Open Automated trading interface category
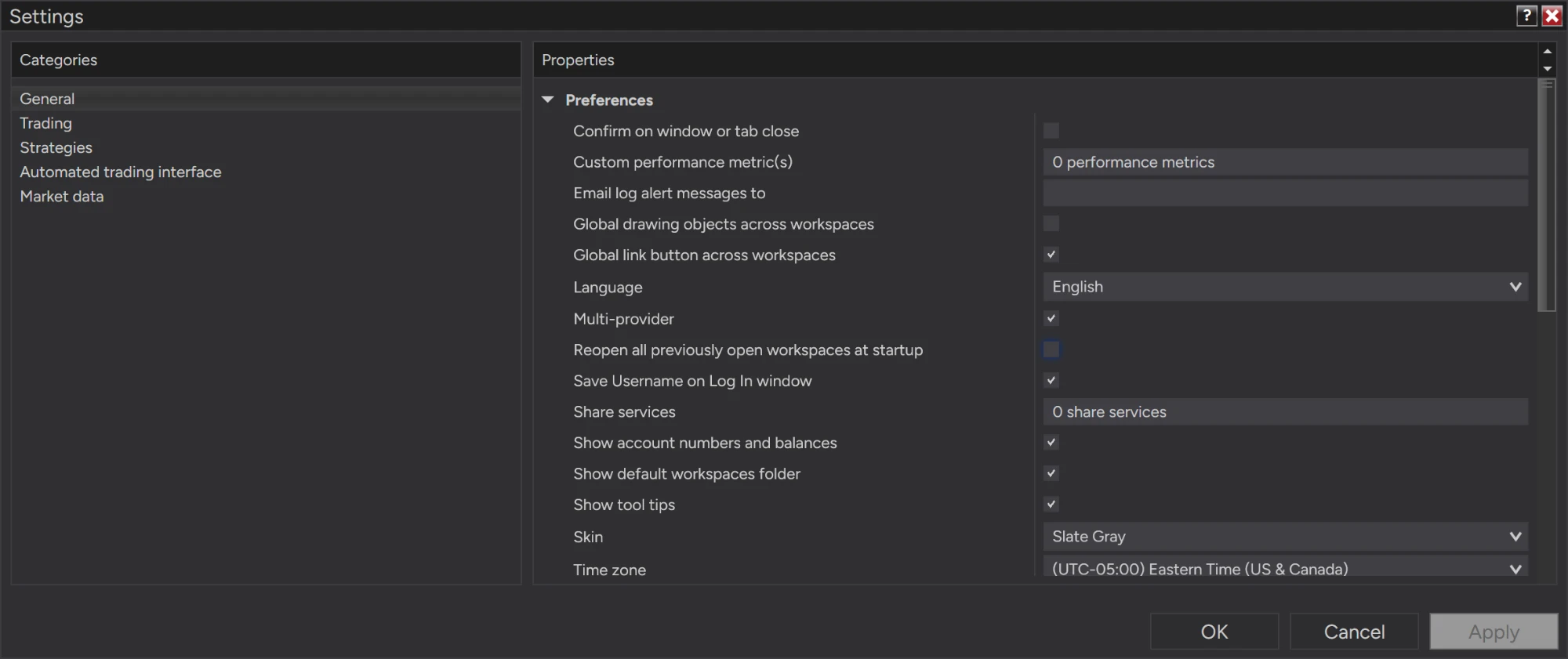This screenshot has height=659, width=1568. [x=266, y=172]
